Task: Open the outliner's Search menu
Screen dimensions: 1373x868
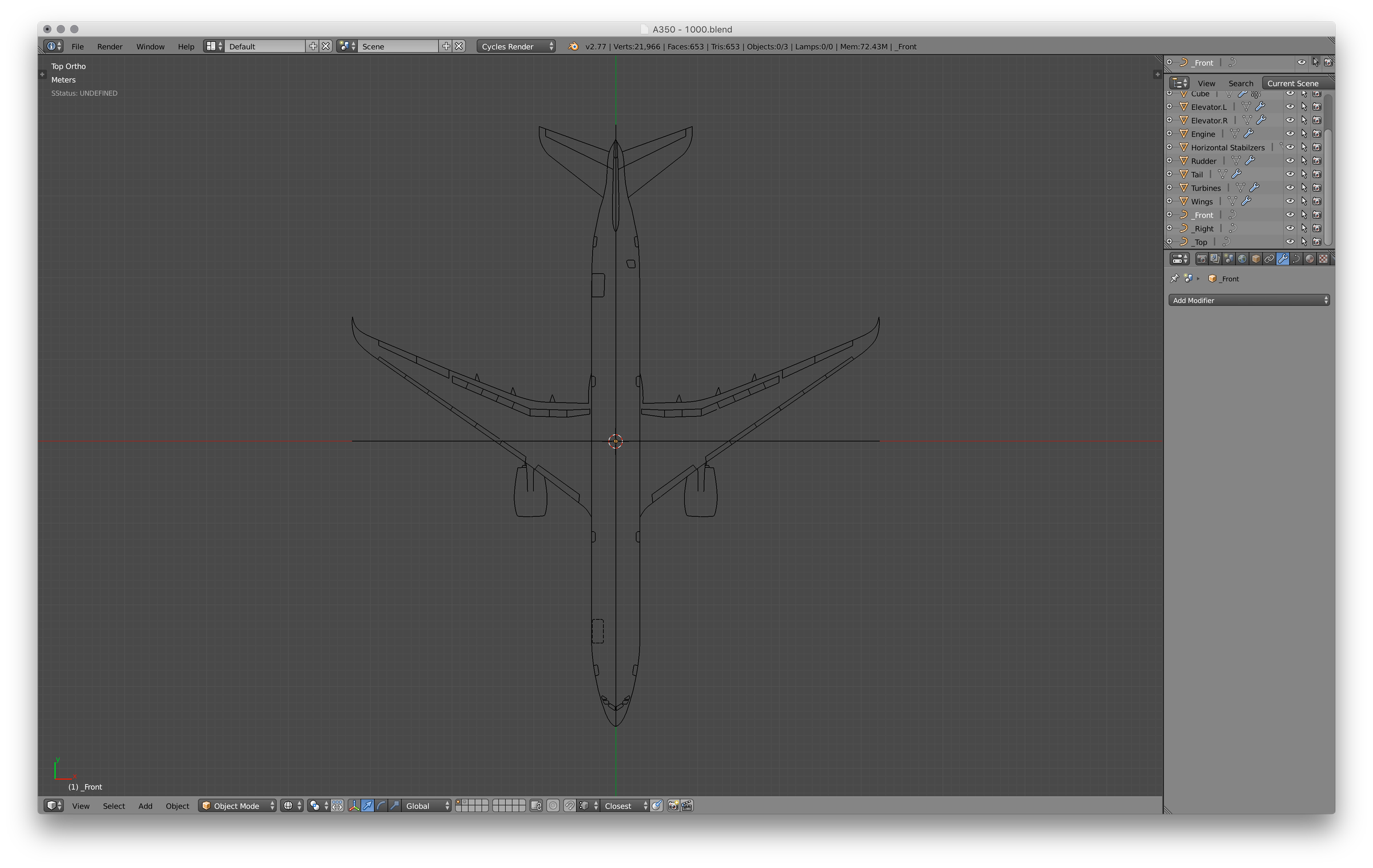Action: pyautogui.click(x=1240, y=83)
